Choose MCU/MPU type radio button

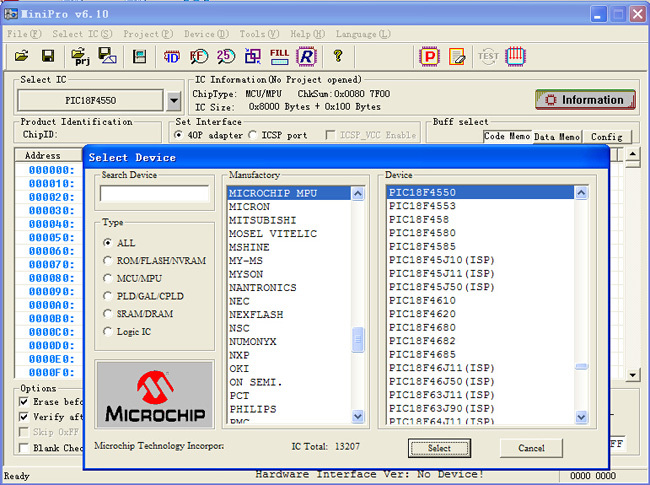[107, 278]
